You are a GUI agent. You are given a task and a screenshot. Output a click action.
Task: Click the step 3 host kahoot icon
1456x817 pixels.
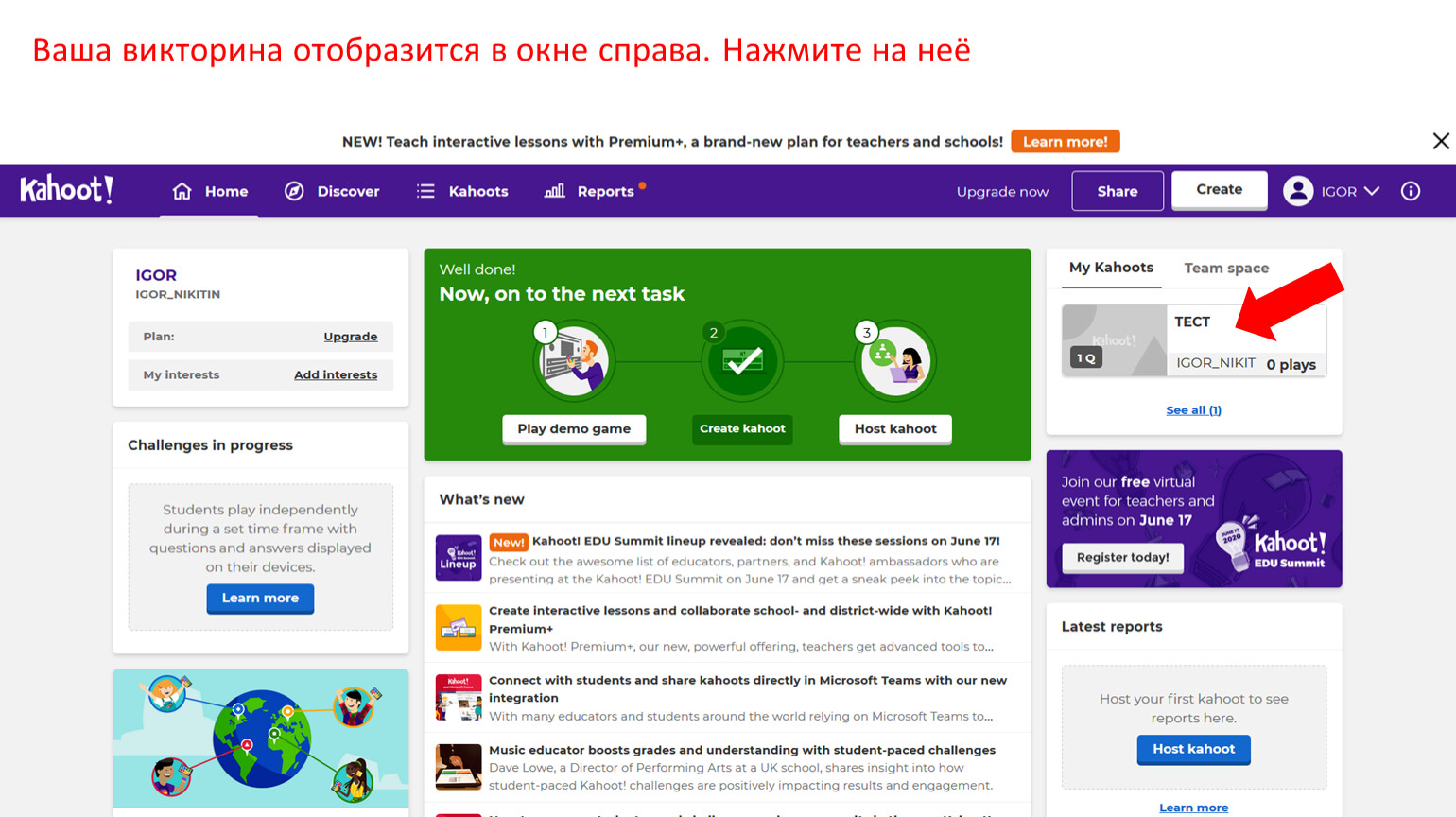895,360
